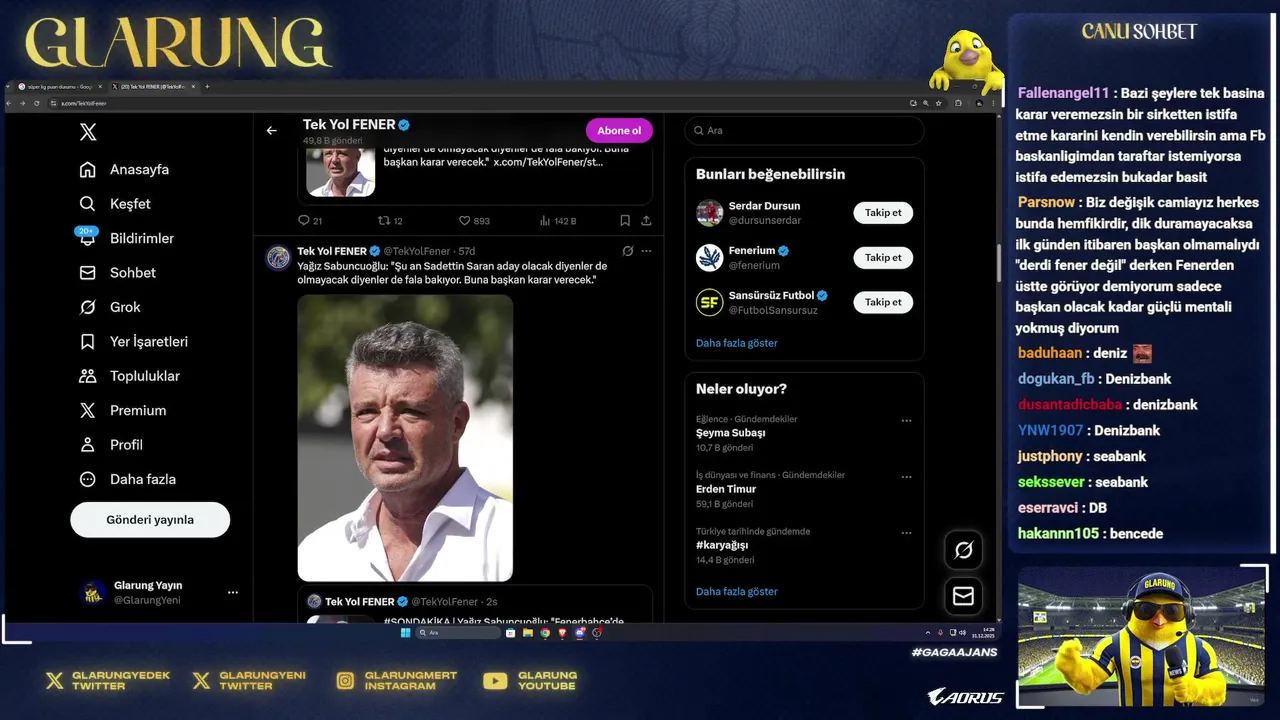This screenshot has width=1280, height=720.
Task: Open Glarung Yayın account menu dots
Action: click(x=233, y=592)
